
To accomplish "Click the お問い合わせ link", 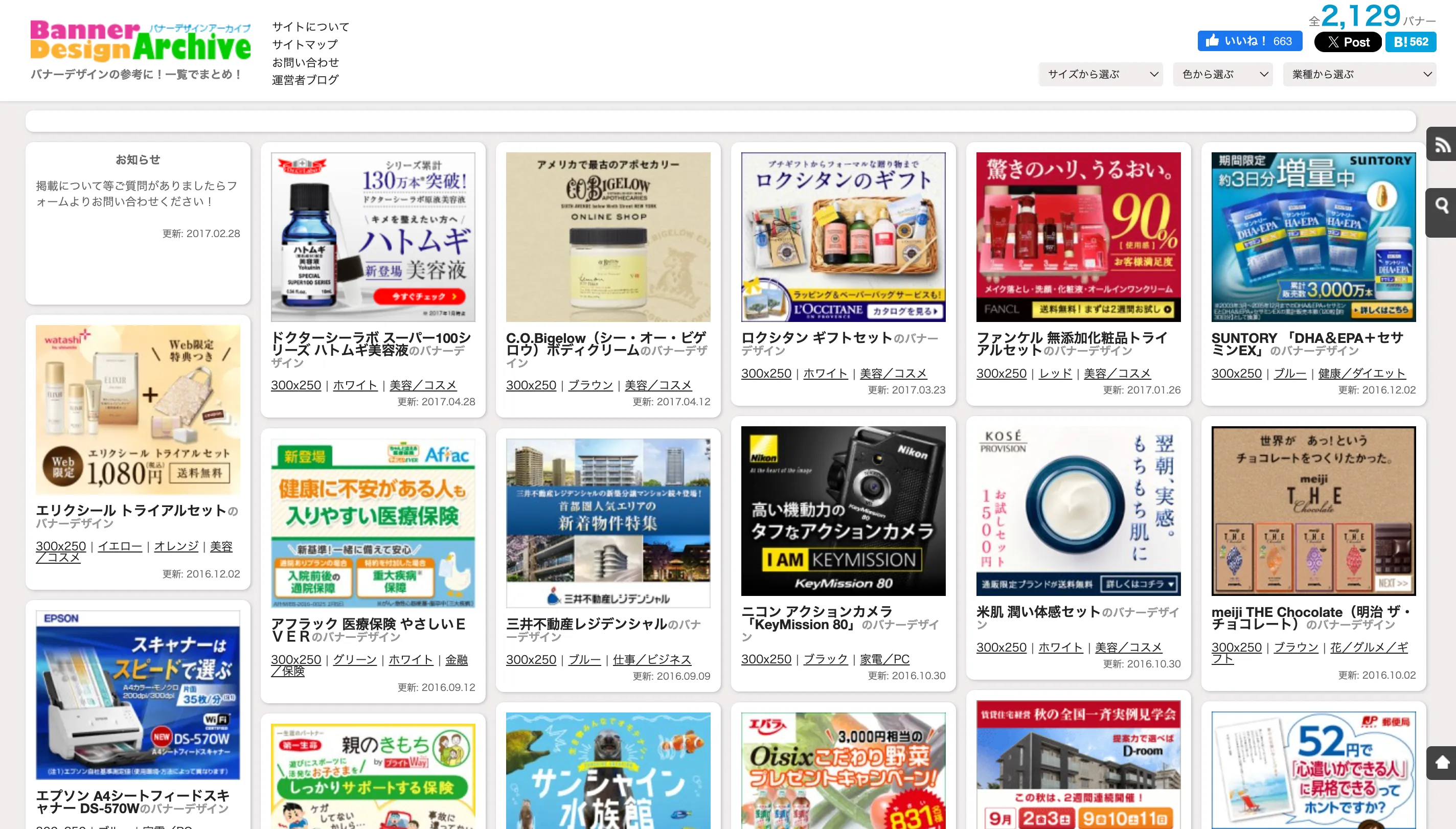I will [x=305, y=62].
